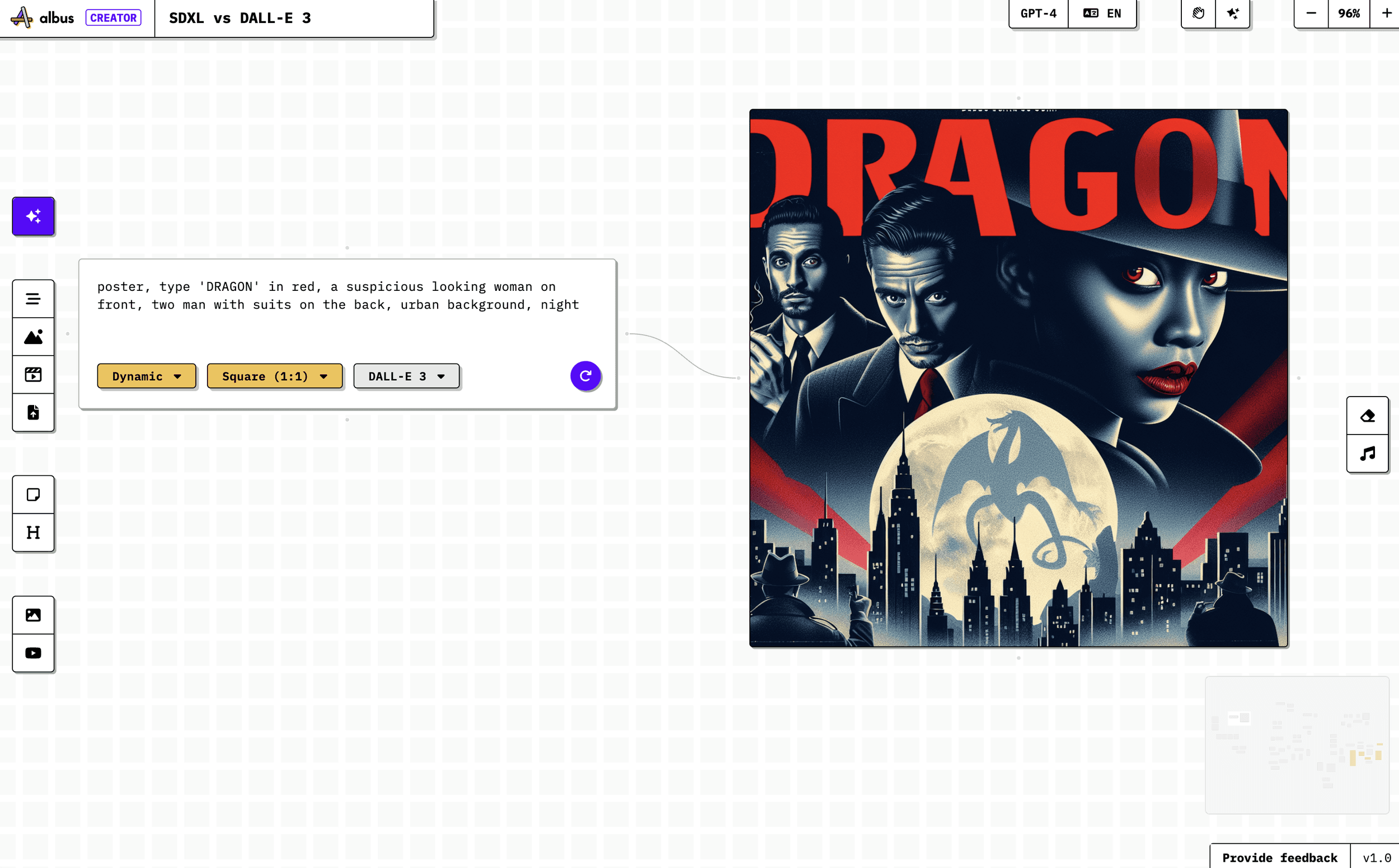
Task: Select the text lines block icon
Action: 34,299
